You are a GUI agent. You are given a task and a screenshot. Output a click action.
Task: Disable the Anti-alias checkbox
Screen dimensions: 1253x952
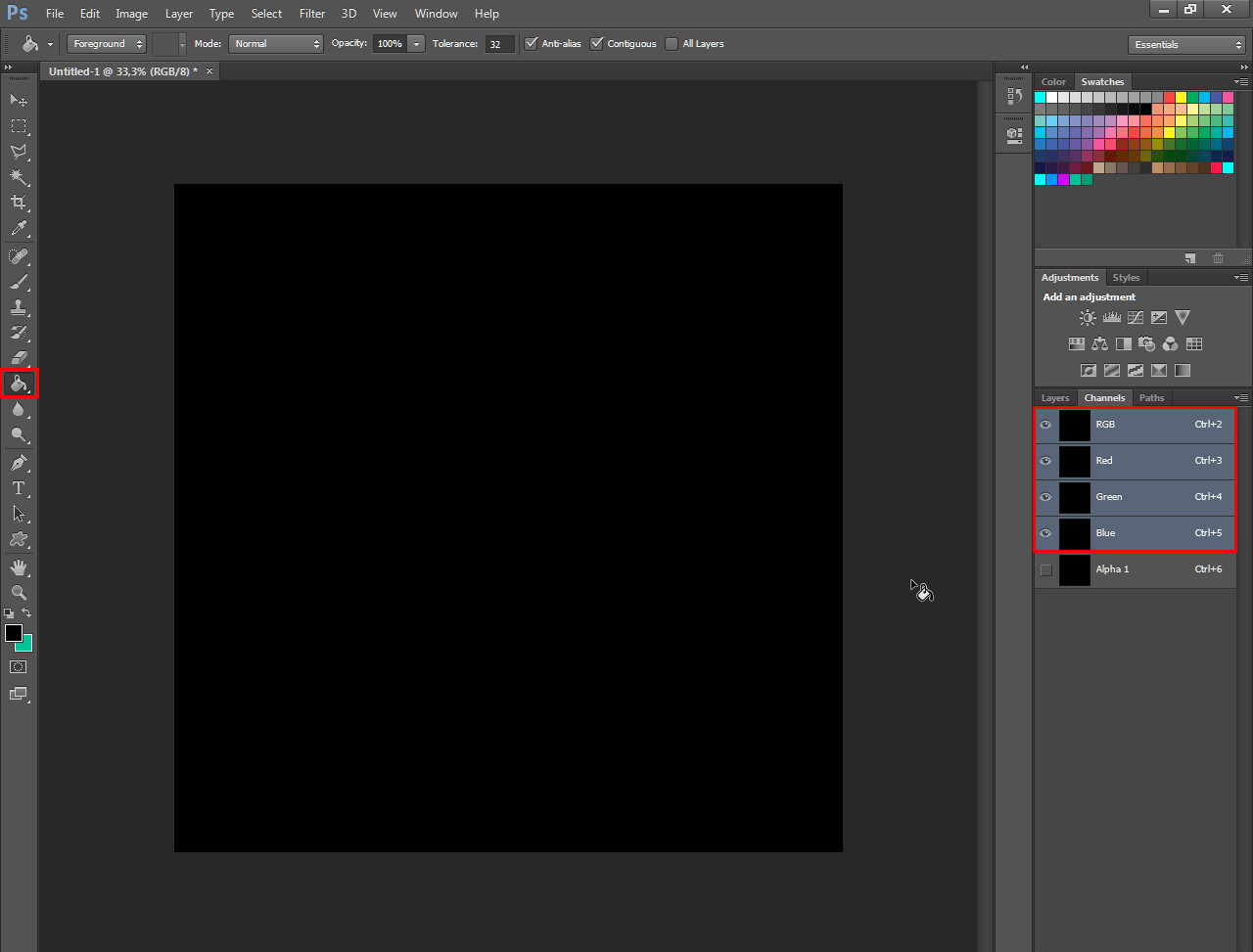click(x=532, y=44)
